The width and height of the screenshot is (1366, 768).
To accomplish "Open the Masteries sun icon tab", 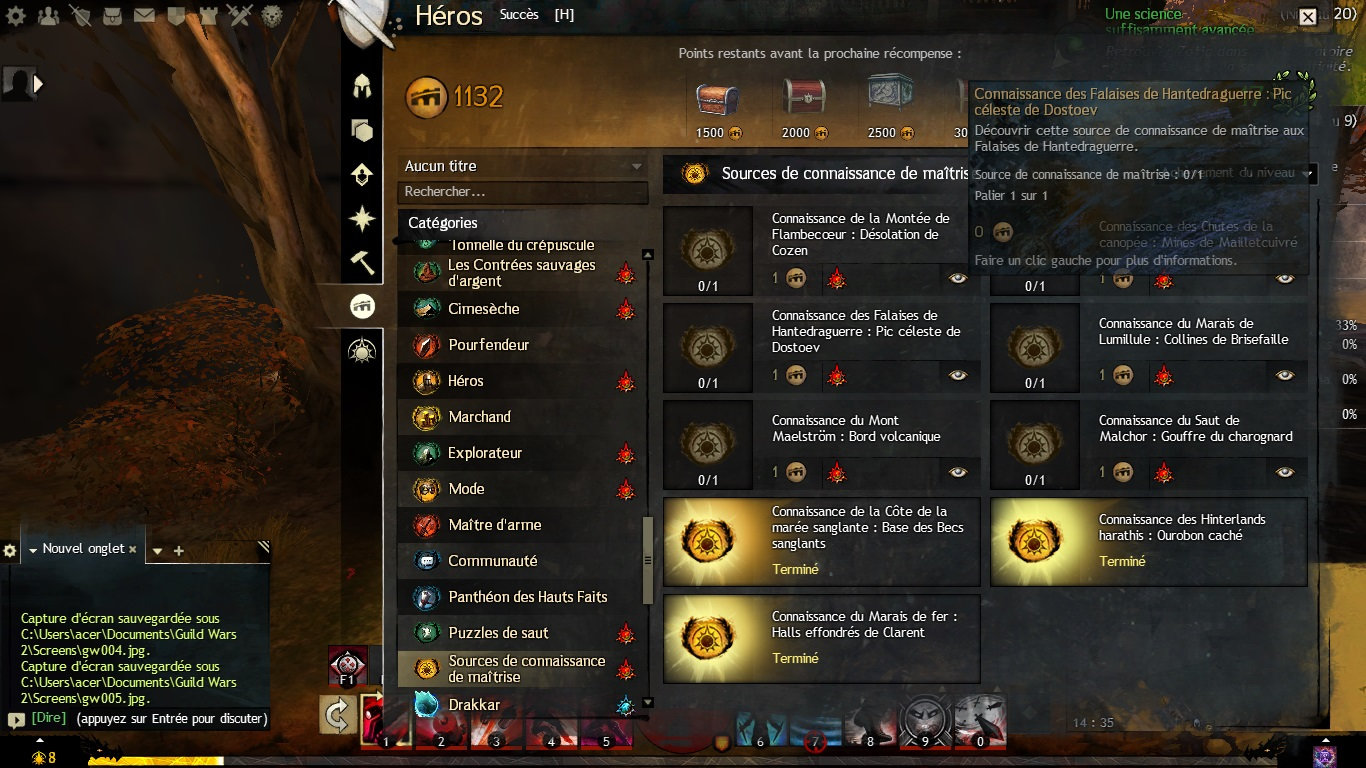I will tap(362, 350).
